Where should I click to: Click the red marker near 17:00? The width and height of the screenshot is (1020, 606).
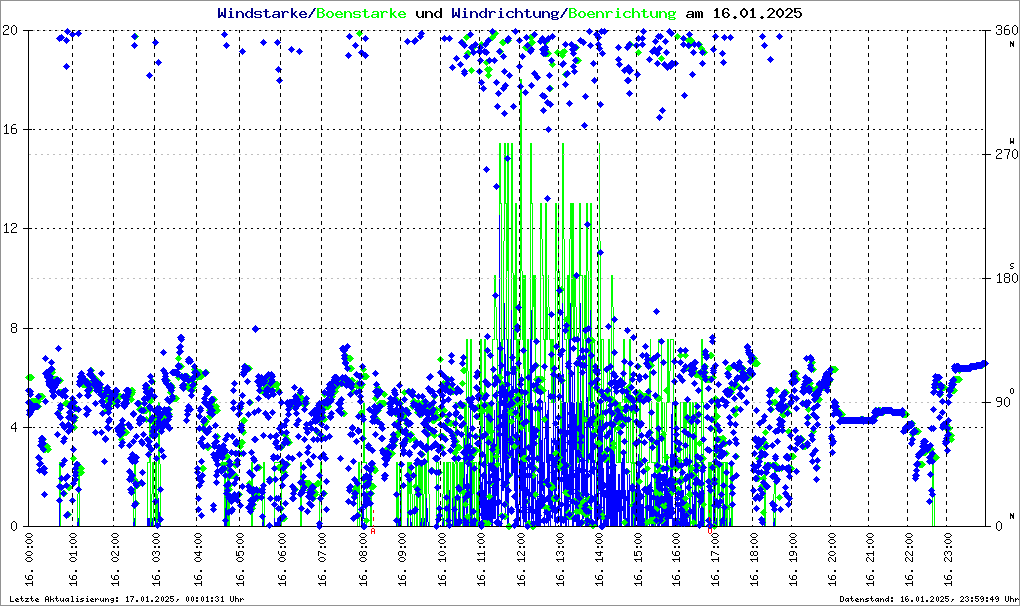(710, 531)
